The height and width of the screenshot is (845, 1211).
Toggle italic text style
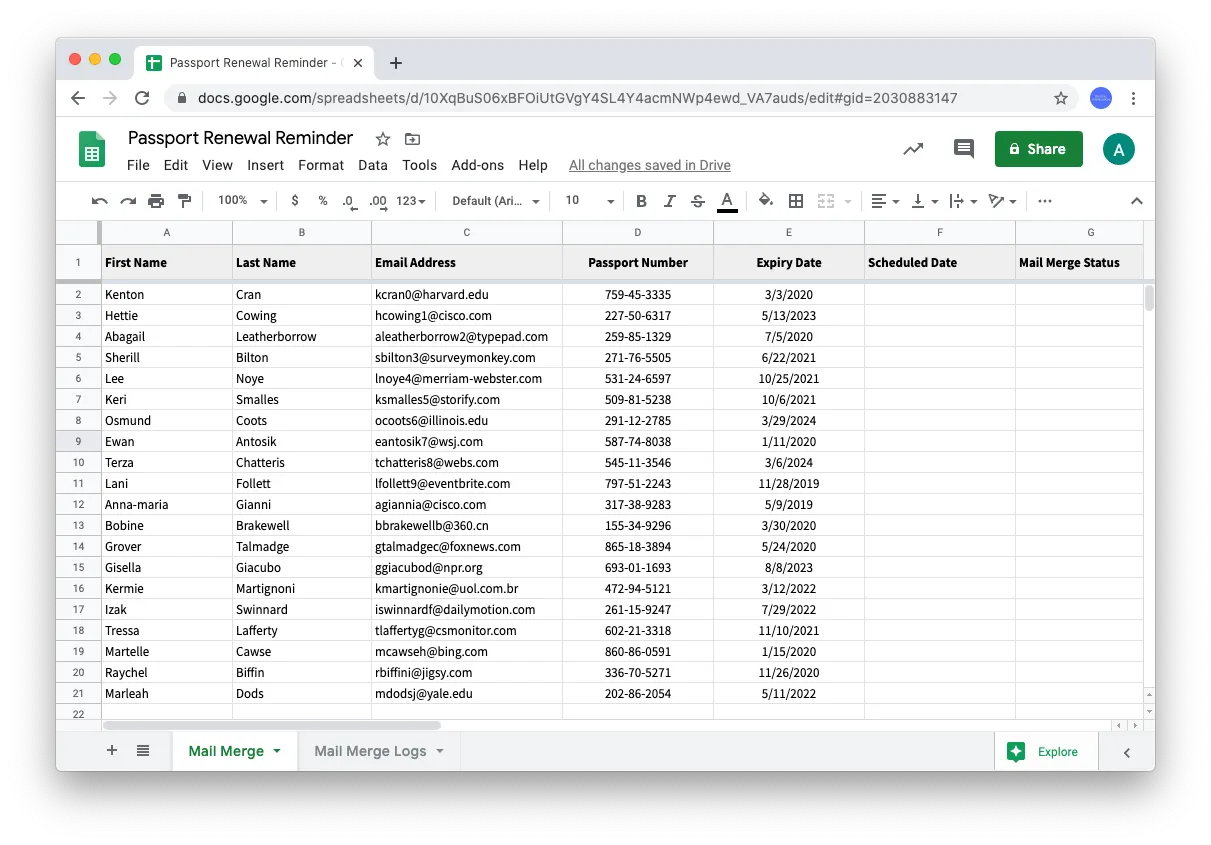[x=669, y=201]
